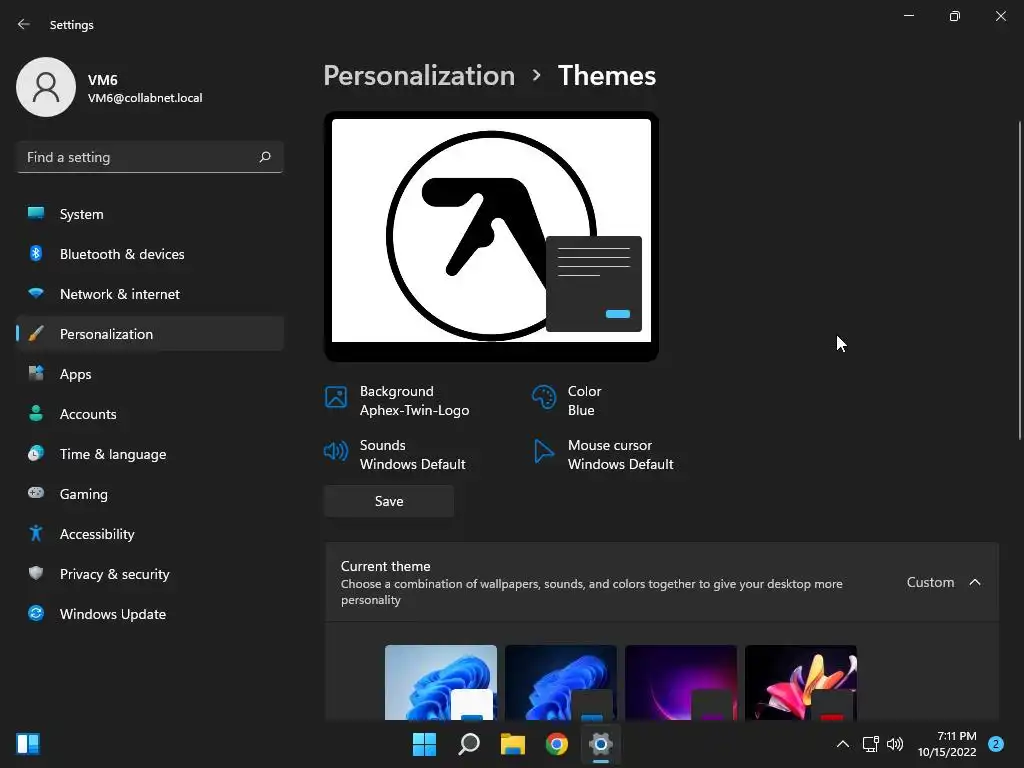
Task: Select the Captured Motion flower theme thumbnail
Action: [801, 682]
